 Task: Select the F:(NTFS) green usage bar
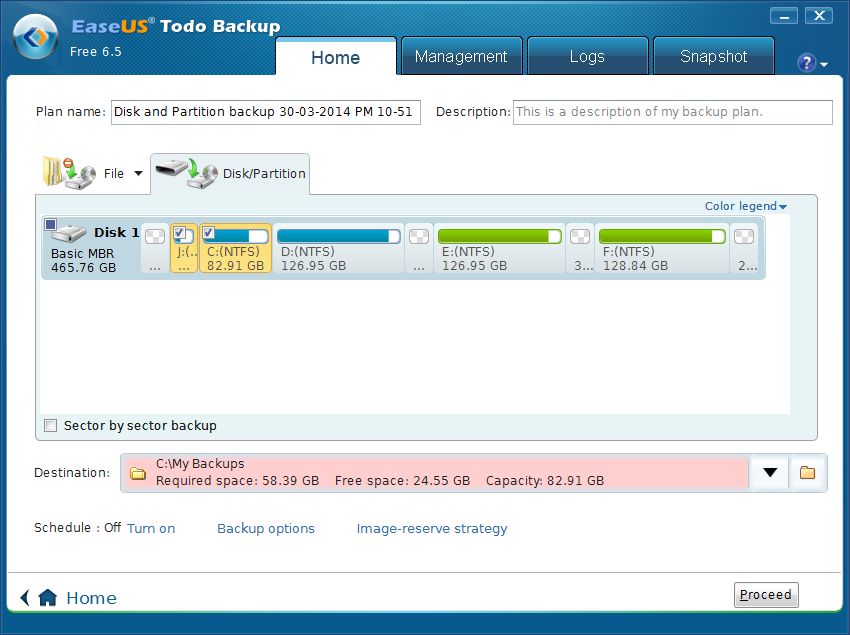(662, 236)
